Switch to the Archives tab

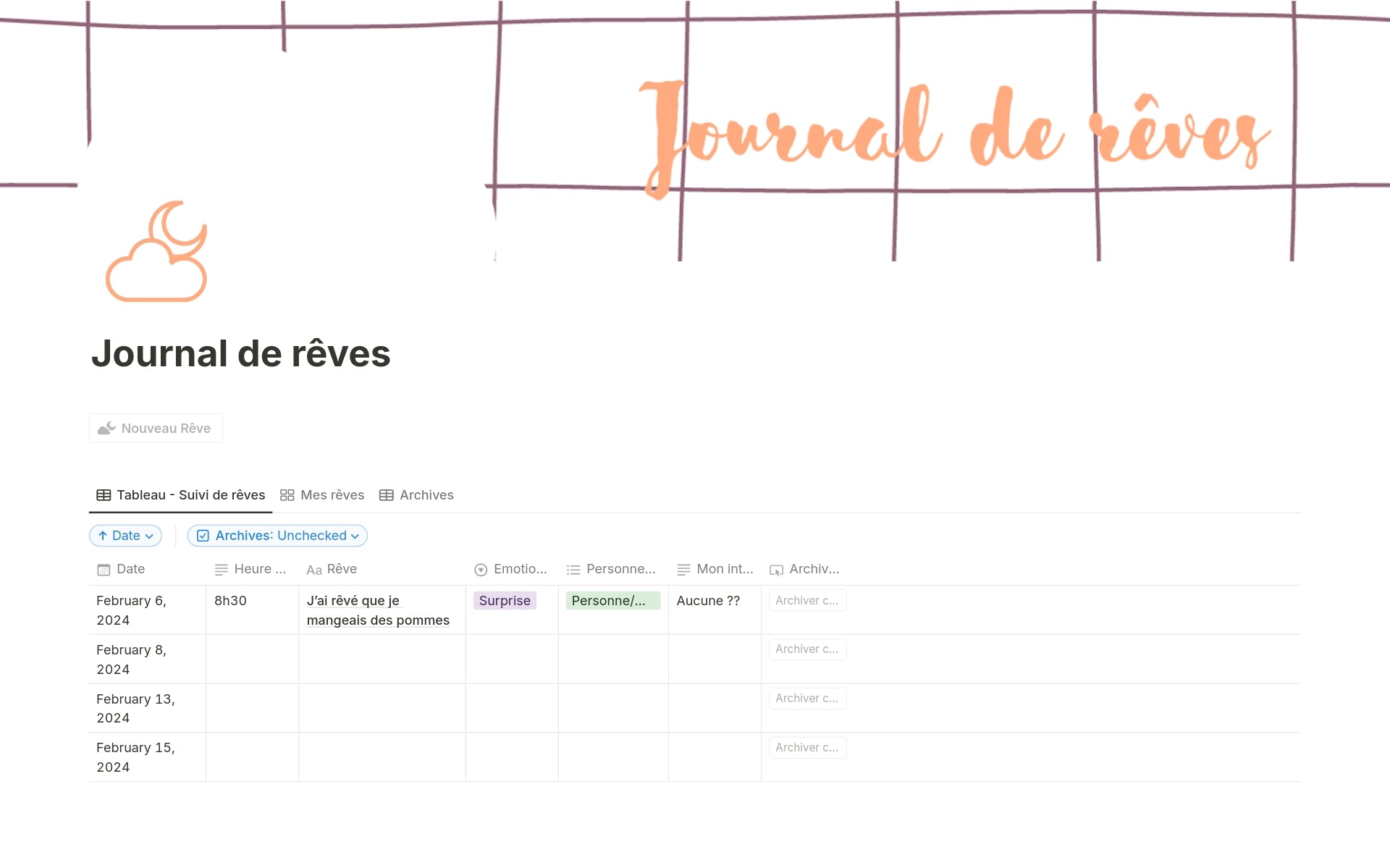tap(416, 495)
